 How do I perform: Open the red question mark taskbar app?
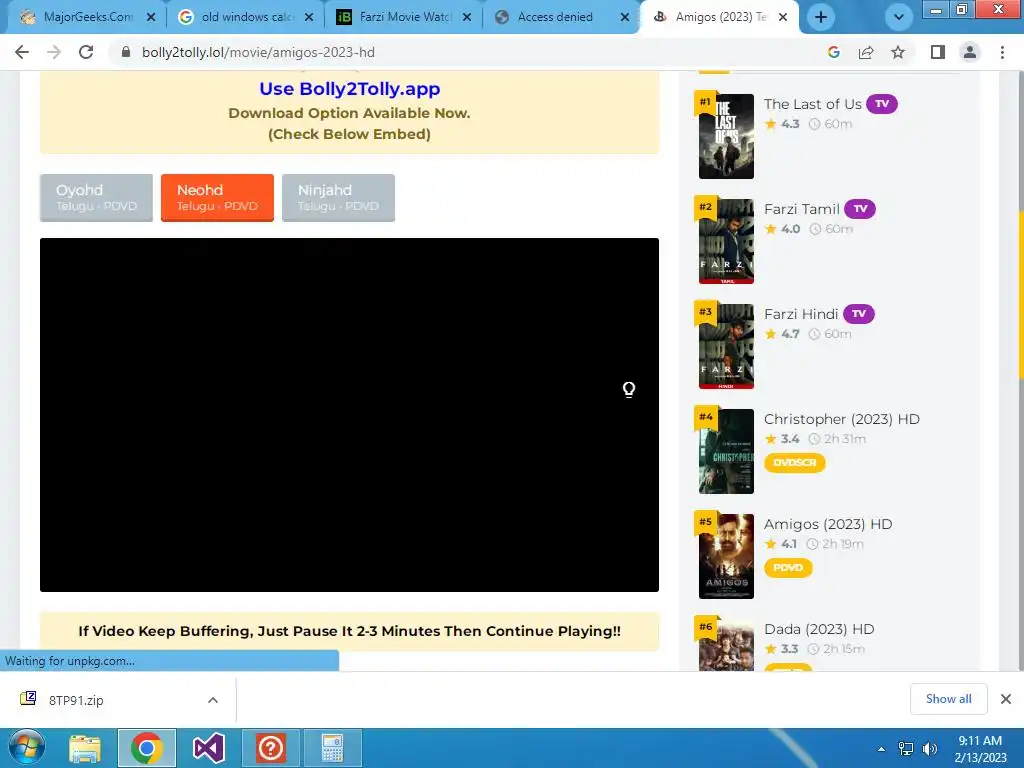point(270,748)
